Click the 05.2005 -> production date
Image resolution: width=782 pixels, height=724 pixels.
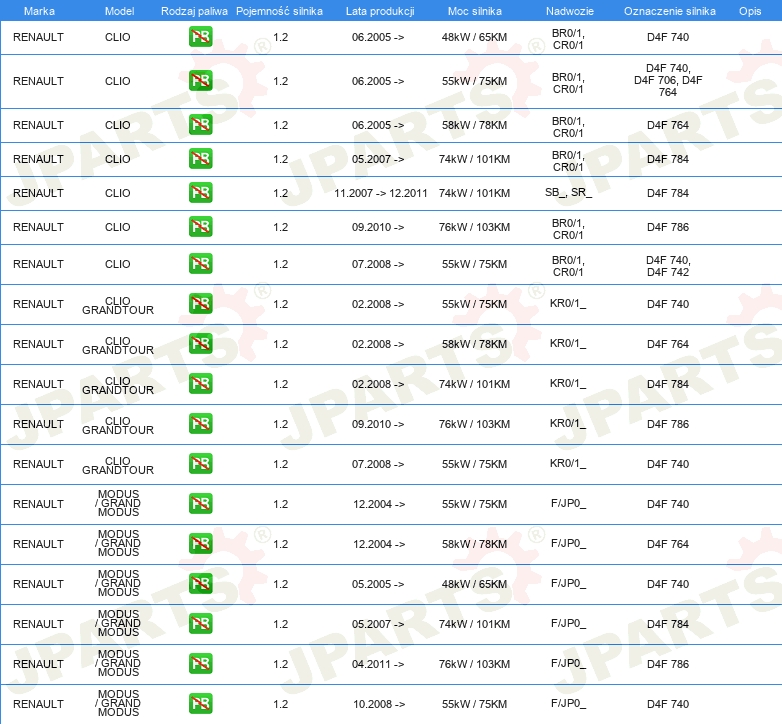378,584
